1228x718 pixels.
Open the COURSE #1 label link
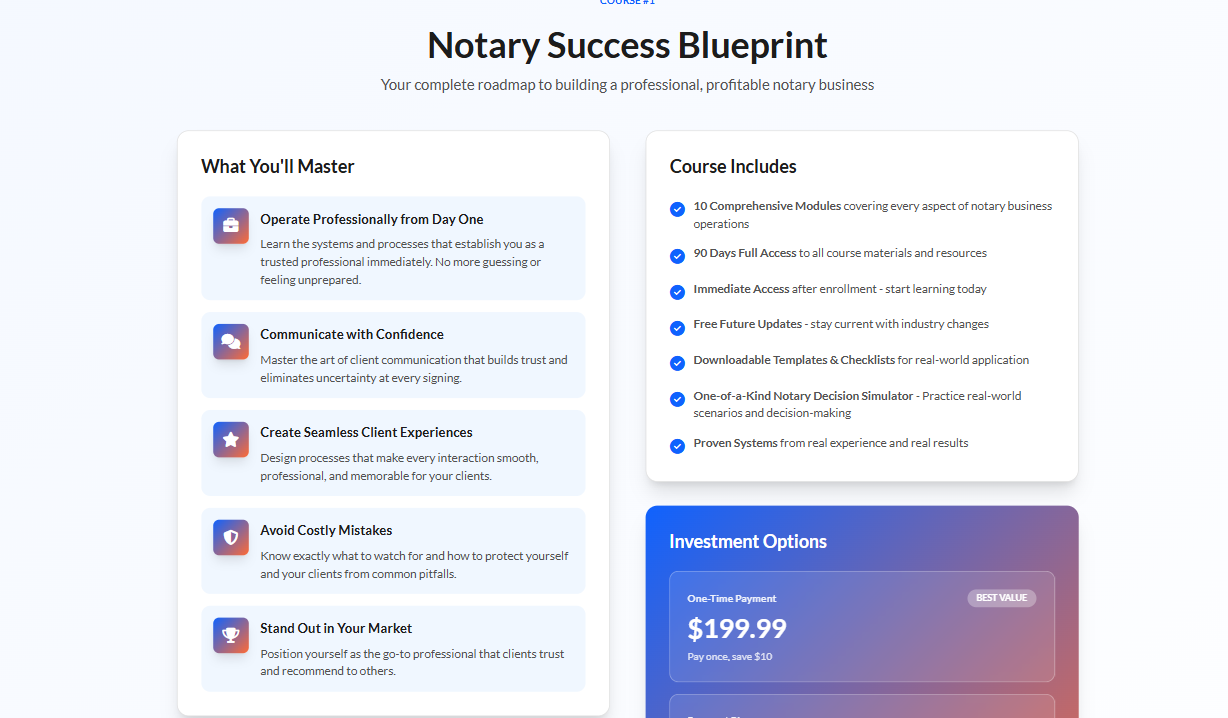click(x=627, y=3)
